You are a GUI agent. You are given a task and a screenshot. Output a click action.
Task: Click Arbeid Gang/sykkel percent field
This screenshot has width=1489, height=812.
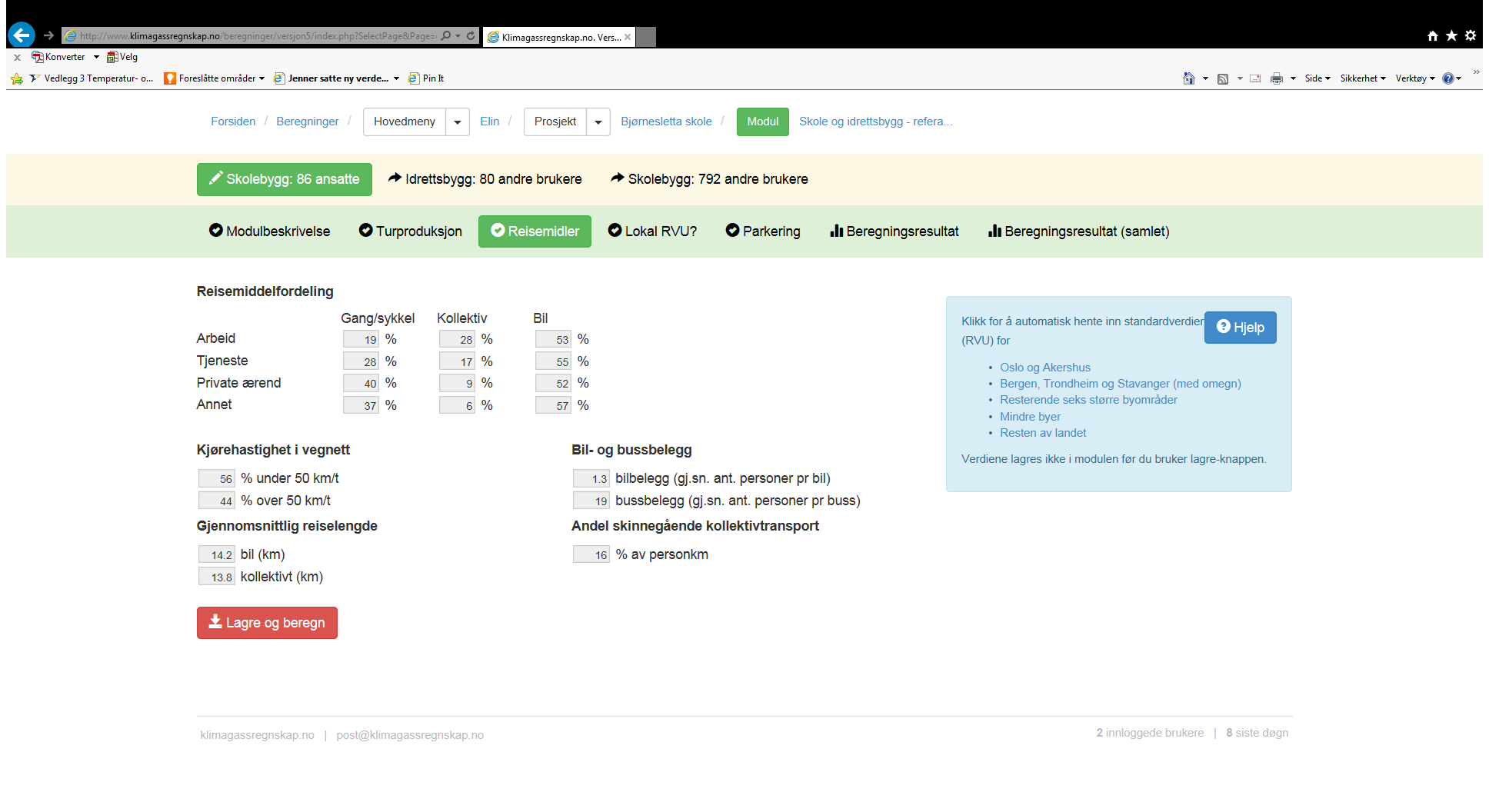pyautogui.click(x=361, y=339)
